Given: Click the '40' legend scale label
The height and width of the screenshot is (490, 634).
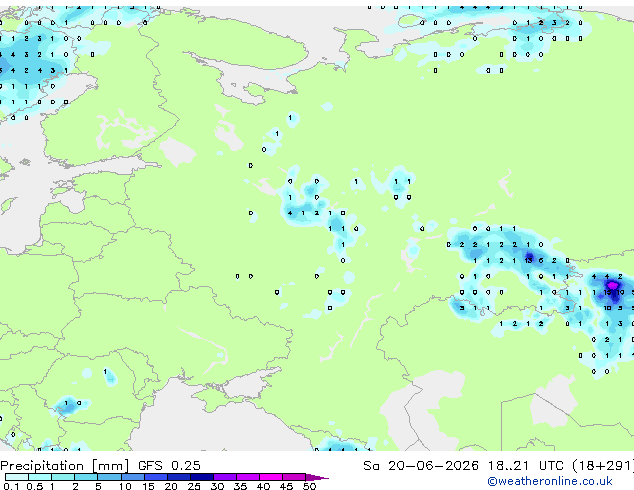Looking at the screenshot, I should pos(263,486).
